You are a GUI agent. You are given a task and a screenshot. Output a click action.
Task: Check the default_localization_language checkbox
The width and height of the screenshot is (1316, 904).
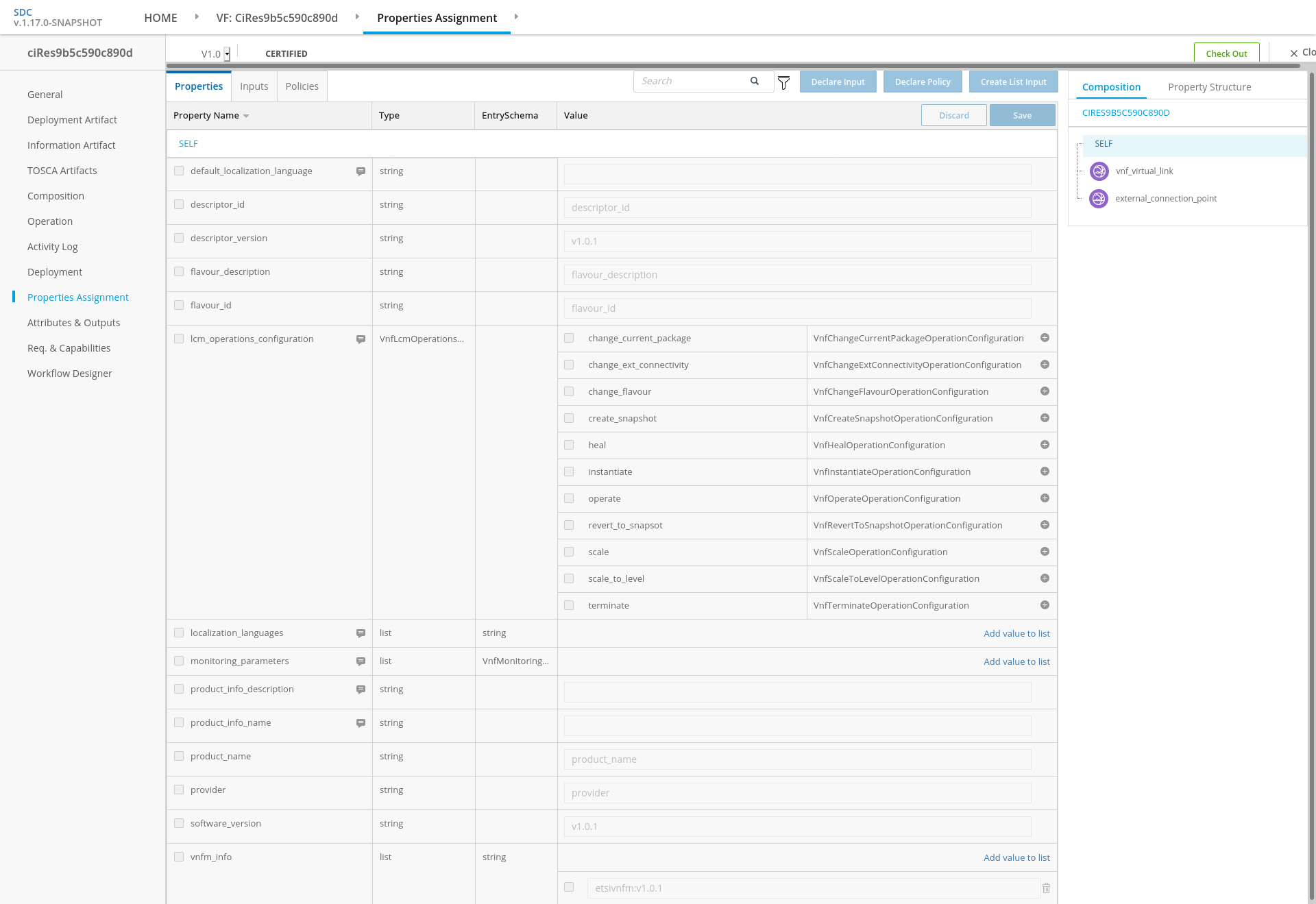pos(179,171)
